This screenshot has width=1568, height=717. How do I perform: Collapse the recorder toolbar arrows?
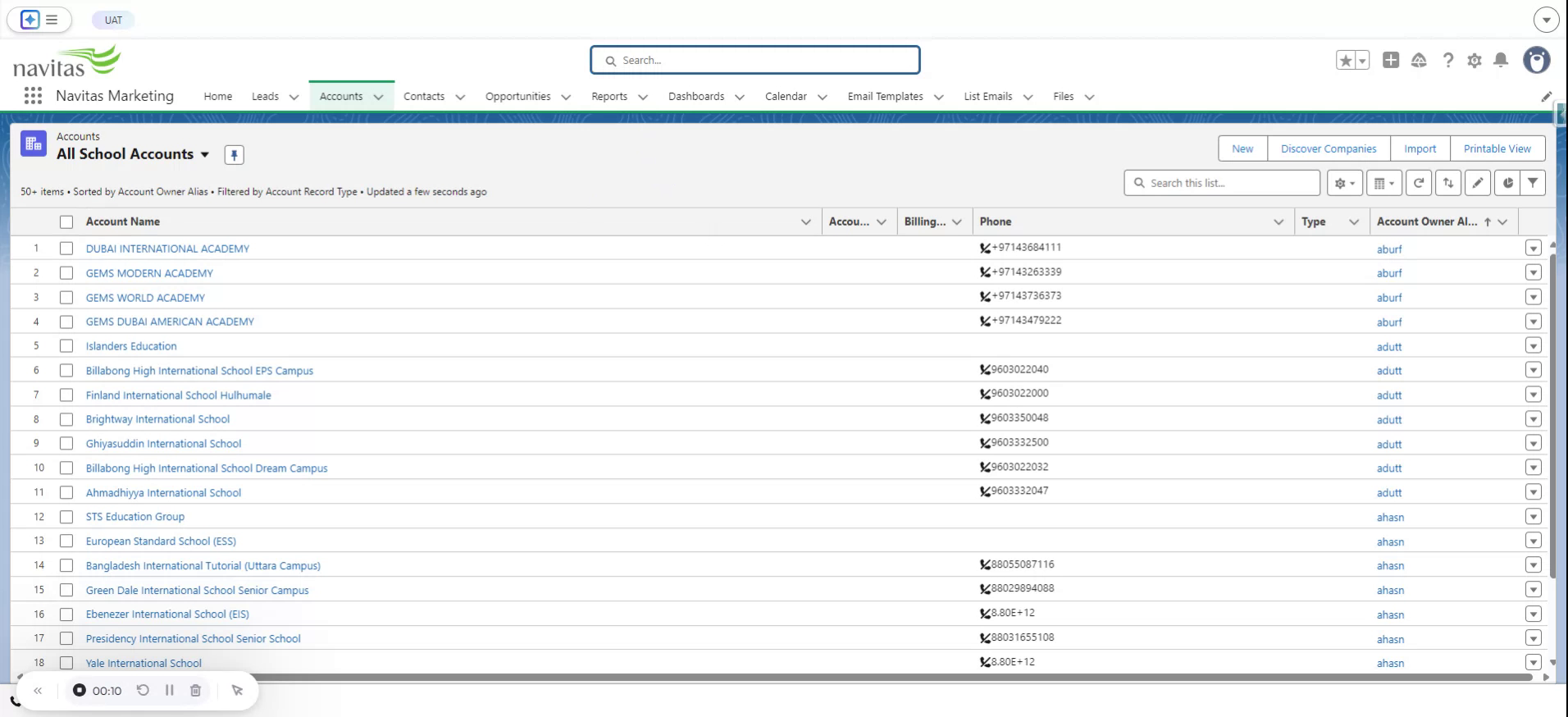pyautogui.click(x=38, y=690)
